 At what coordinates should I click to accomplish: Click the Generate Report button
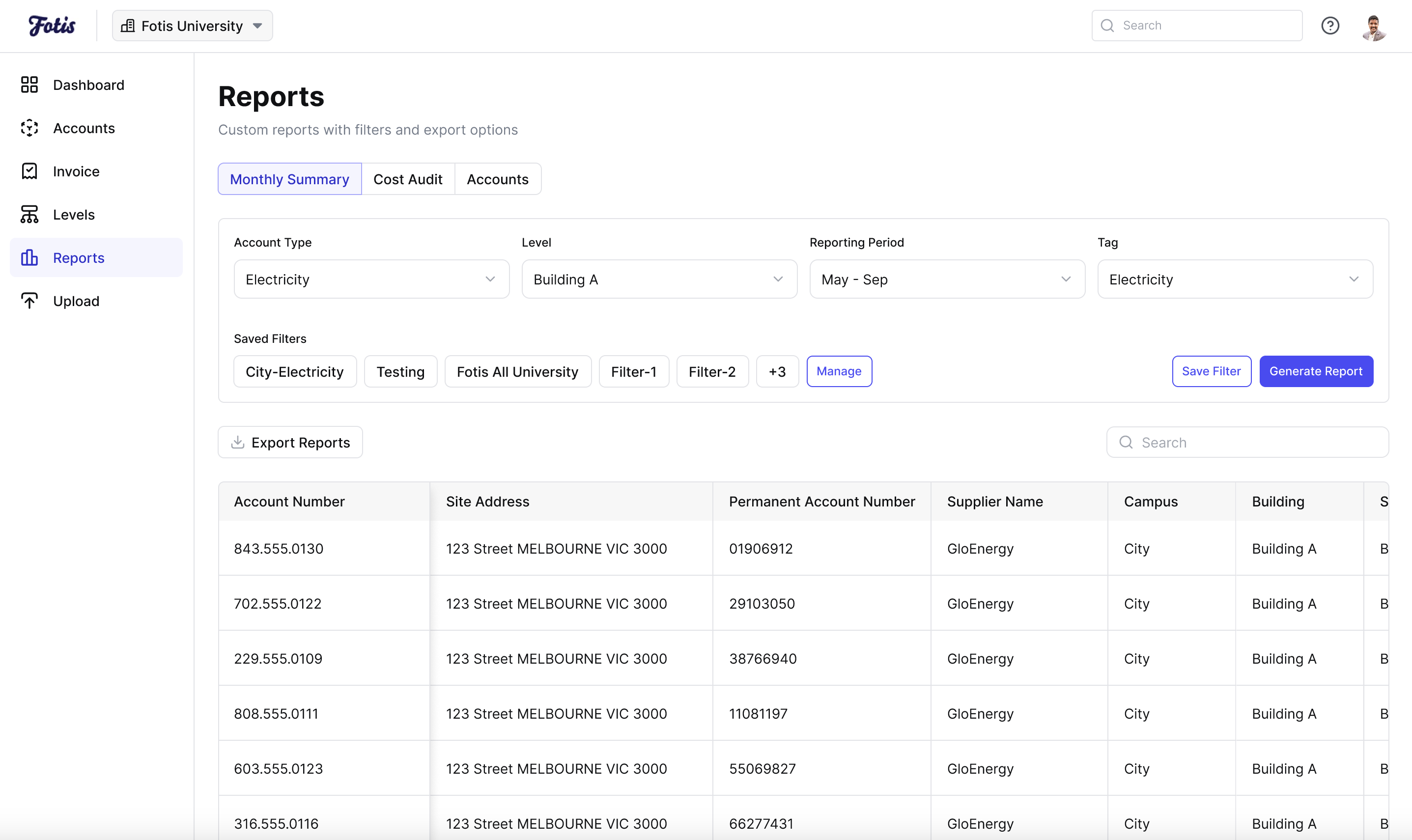click(x=1316, y=371)
